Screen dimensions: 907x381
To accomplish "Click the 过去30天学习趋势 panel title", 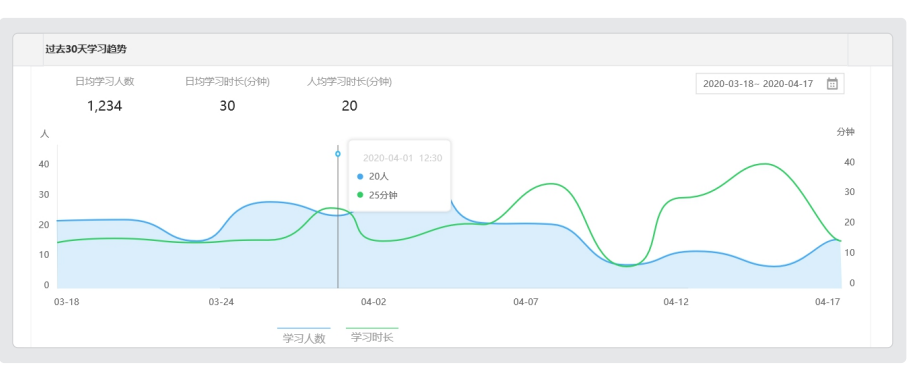I will (x=86, y=49).
